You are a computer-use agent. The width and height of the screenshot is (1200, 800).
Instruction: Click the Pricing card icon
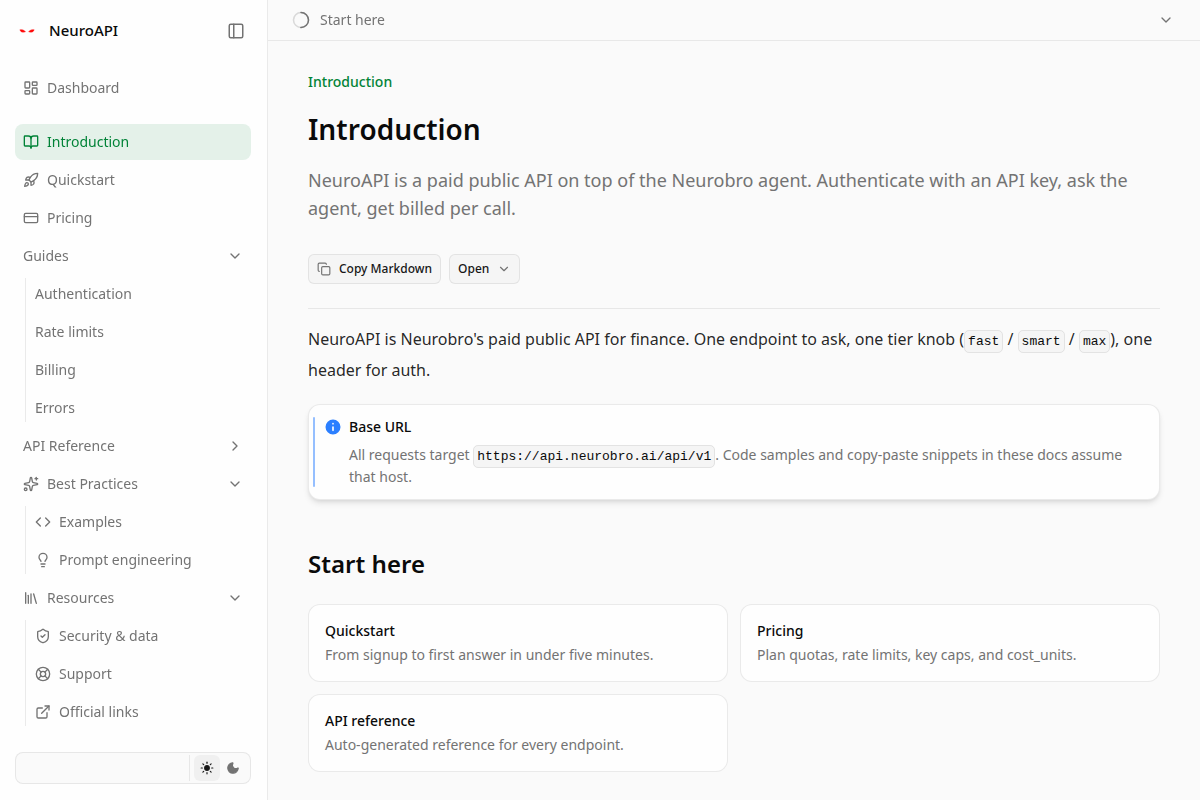pos(31,218)
